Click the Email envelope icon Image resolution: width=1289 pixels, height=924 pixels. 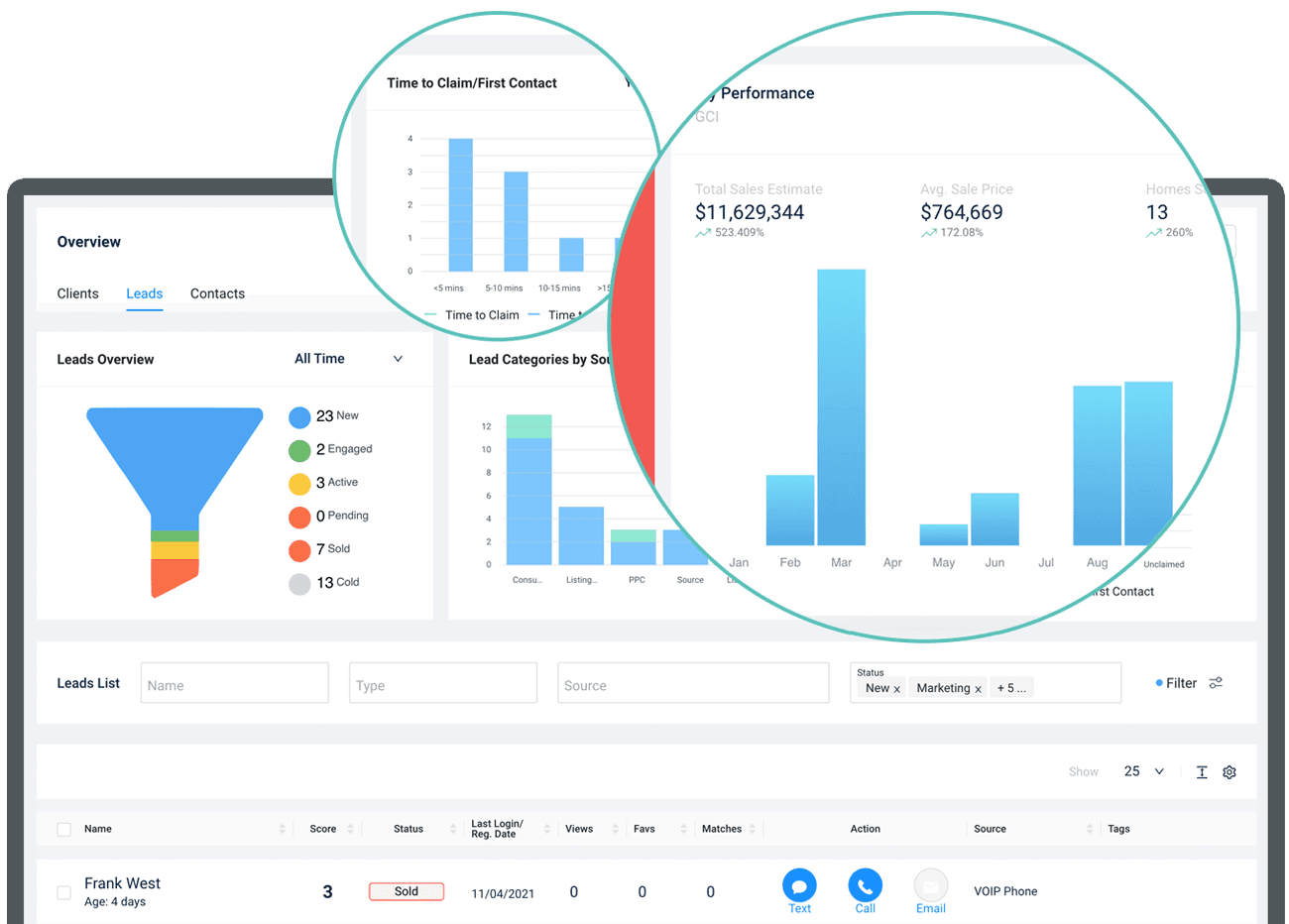(x=930, y=884)
